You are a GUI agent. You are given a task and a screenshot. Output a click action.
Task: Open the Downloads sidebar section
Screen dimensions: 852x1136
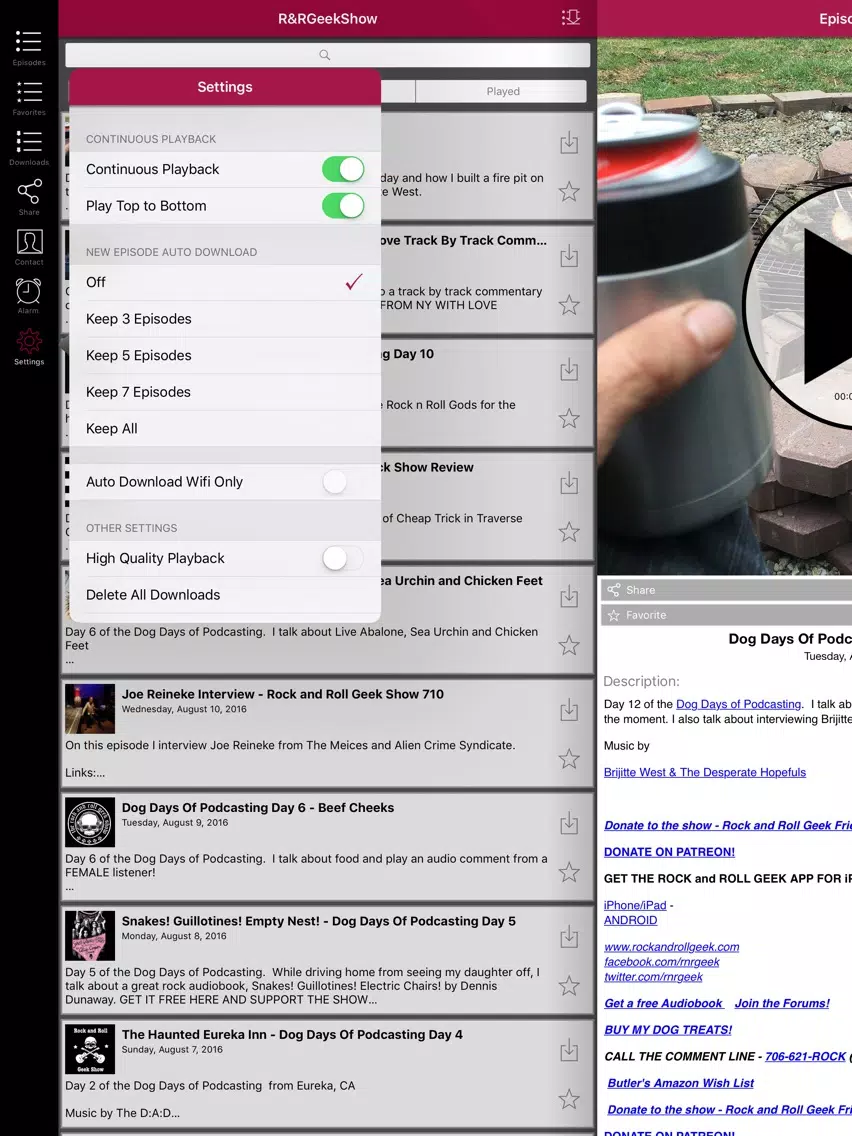coord(28,148)
